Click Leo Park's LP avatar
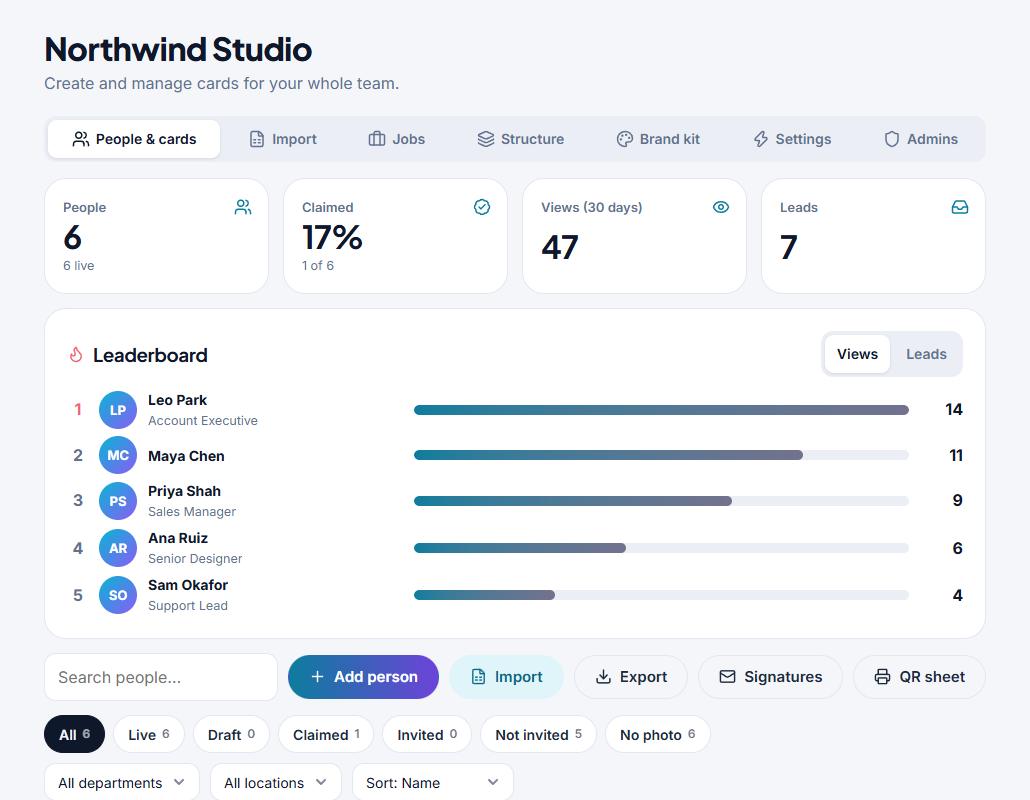 118,410
